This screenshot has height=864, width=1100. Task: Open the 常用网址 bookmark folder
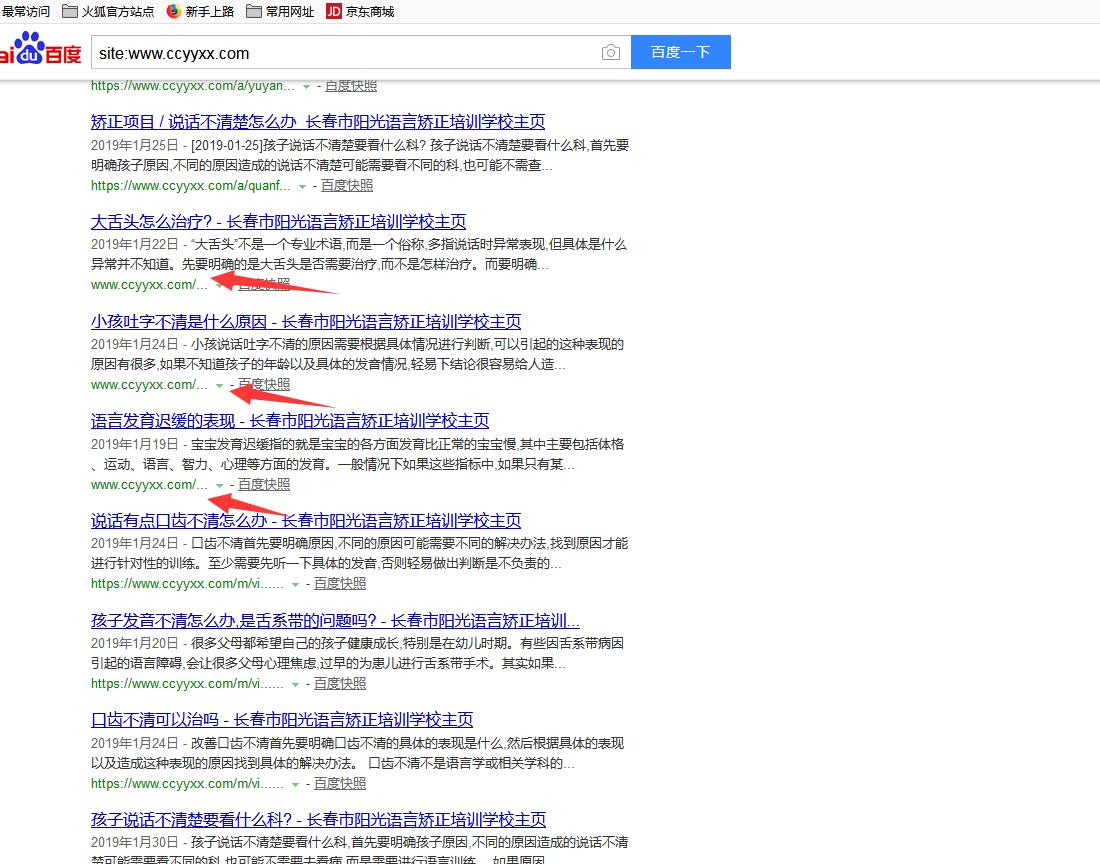coord(280,12)
